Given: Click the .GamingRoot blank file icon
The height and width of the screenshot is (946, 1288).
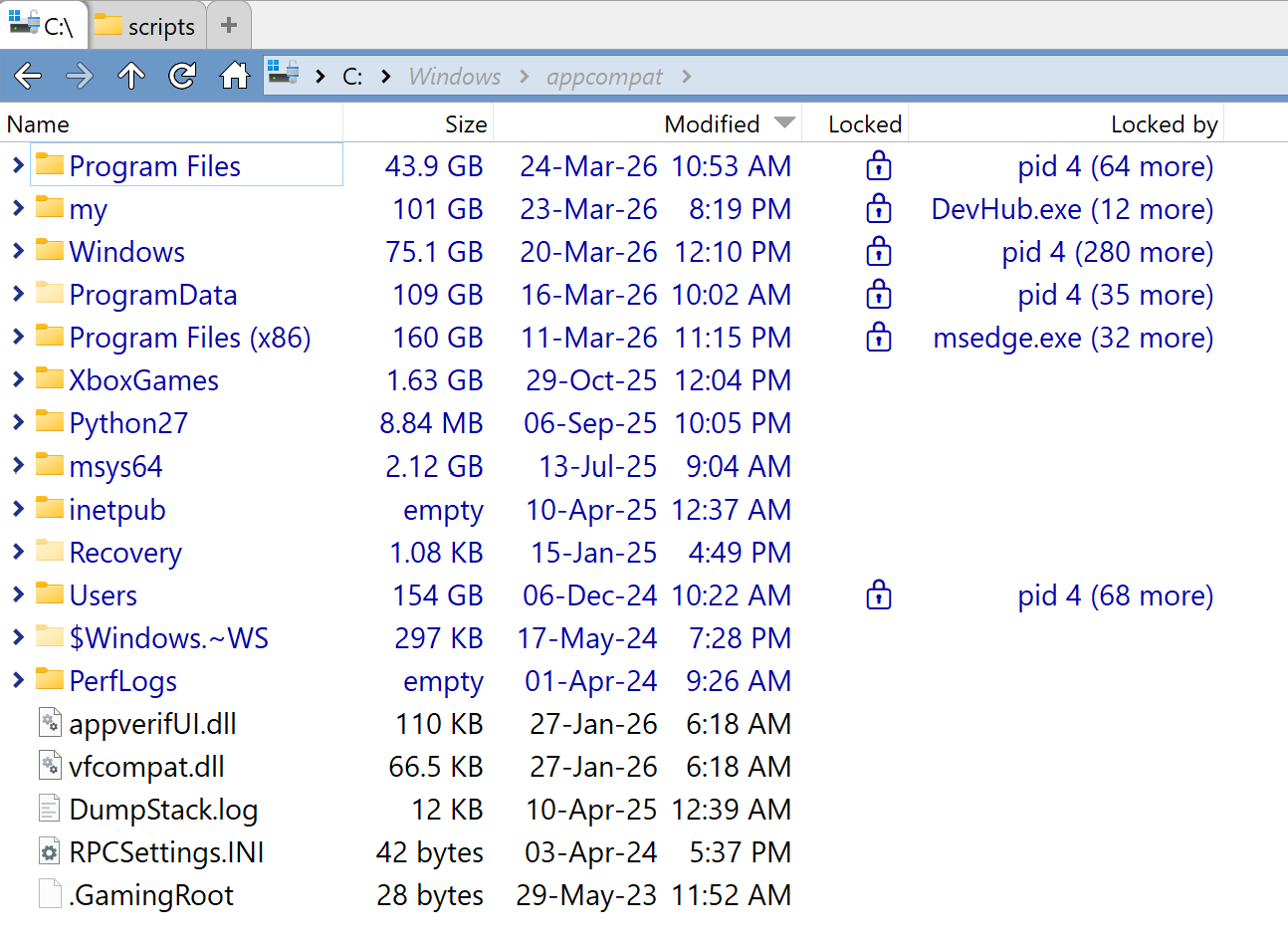Looking at the screenshot, I should (50, 894).
